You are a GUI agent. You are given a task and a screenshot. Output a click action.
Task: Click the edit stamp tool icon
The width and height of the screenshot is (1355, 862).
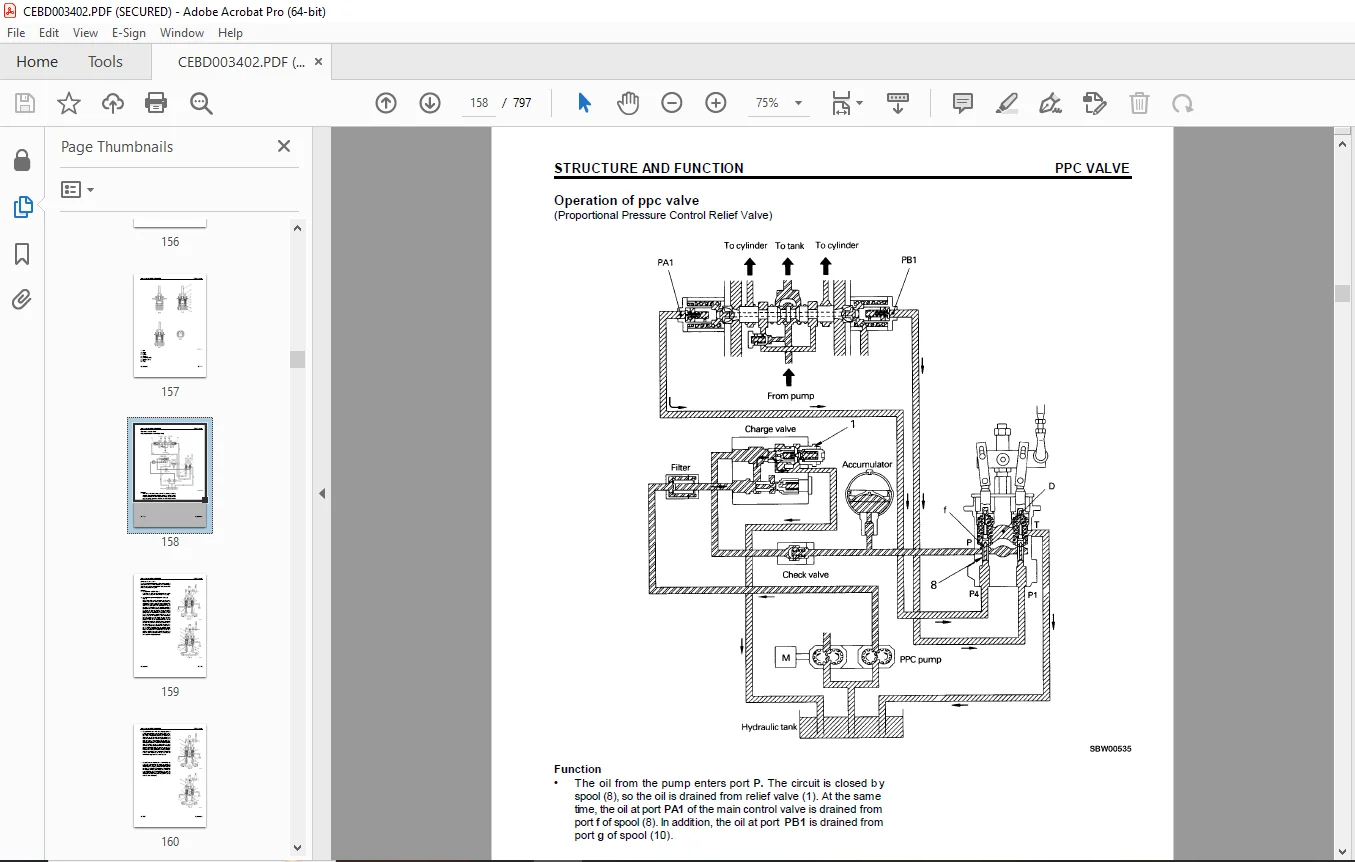[1095, 103]
